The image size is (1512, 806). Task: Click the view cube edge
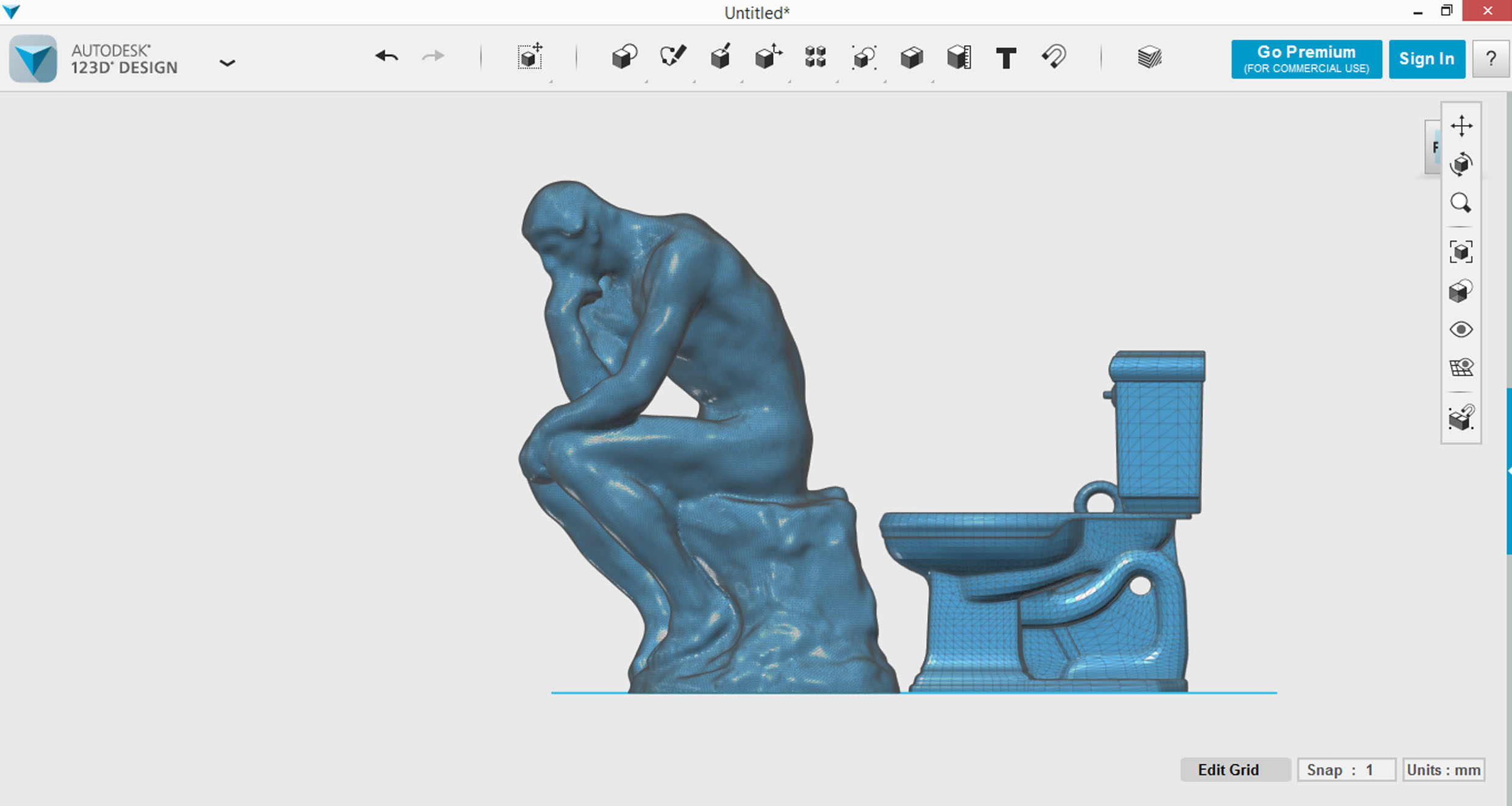point(1433,147)
